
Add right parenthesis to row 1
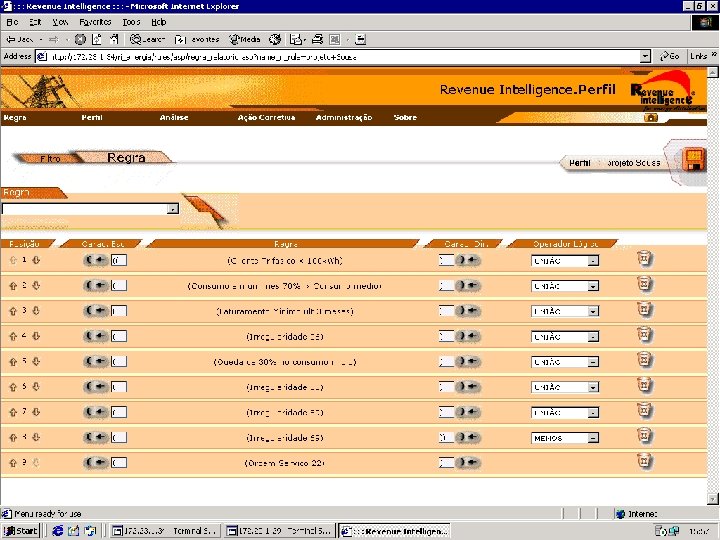click(461, 260)
